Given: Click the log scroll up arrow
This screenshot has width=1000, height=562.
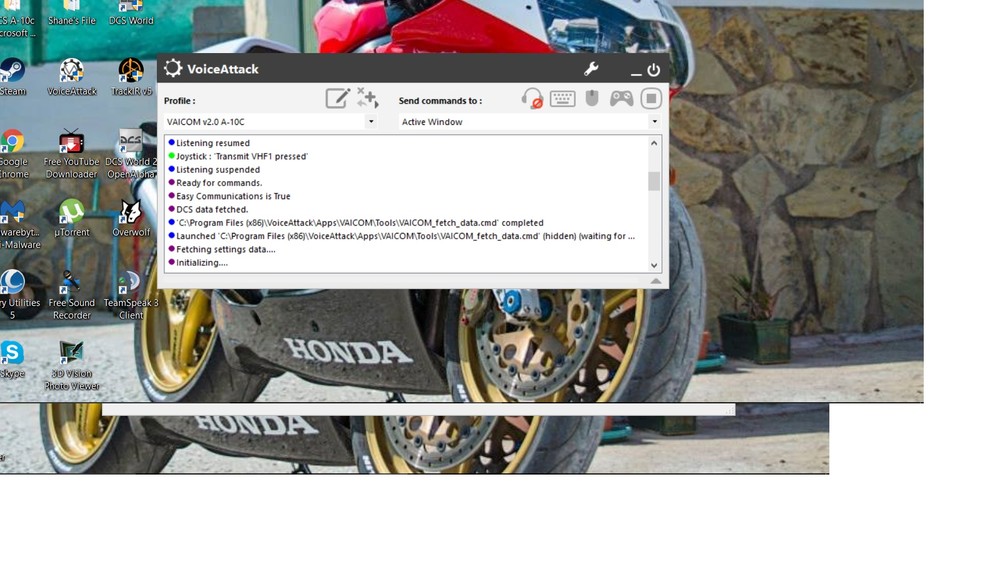Looking at the screenshot, I should pyautogui.click(x=654, y=143).
